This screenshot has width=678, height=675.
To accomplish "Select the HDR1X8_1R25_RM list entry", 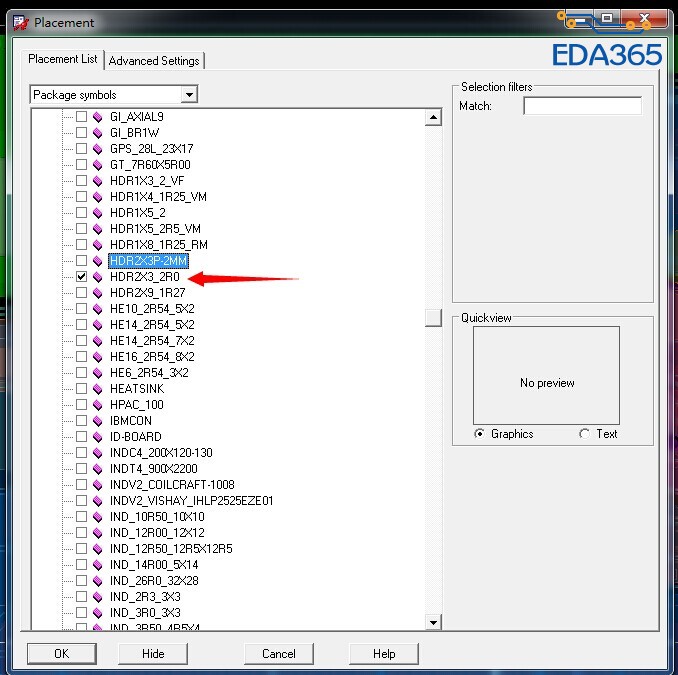I will click(x=159, y=245).
